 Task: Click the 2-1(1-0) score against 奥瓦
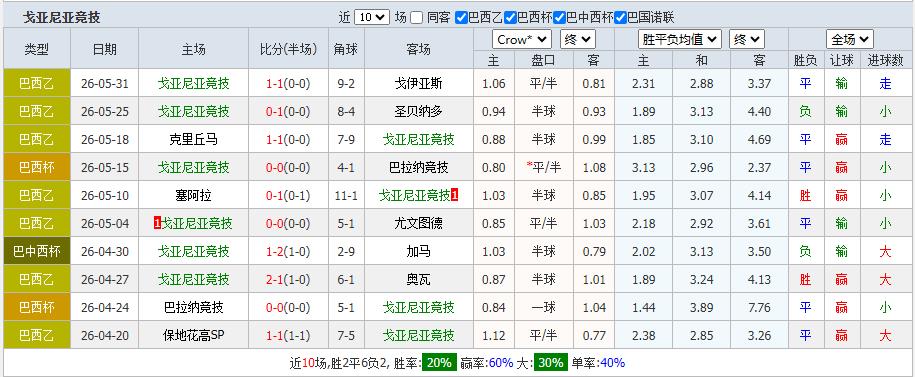(288, 280)
